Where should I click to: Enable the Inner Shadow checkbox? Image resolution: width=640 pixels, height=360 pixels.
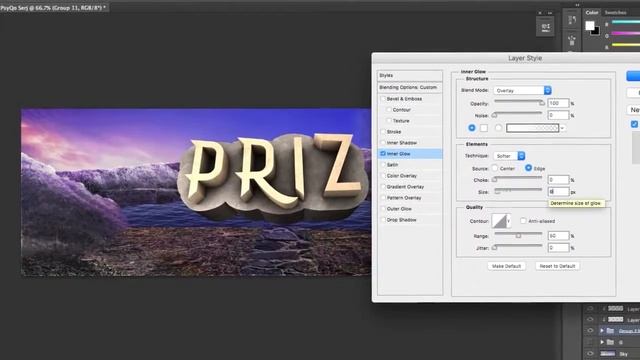[x=383, y=143]
